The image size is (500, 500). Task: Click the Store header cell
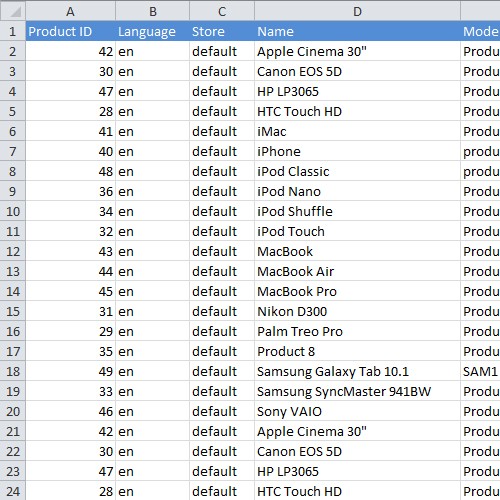pos(222,31)
